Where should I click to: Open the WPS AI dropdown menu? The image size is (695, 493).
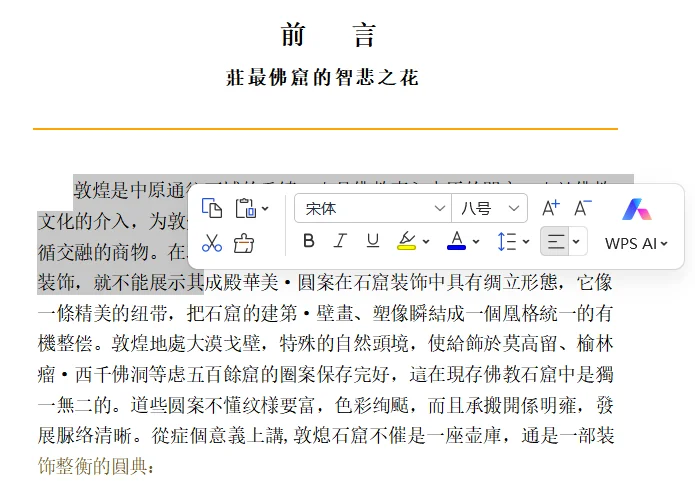pyautogui.click(x=636, y=243)
